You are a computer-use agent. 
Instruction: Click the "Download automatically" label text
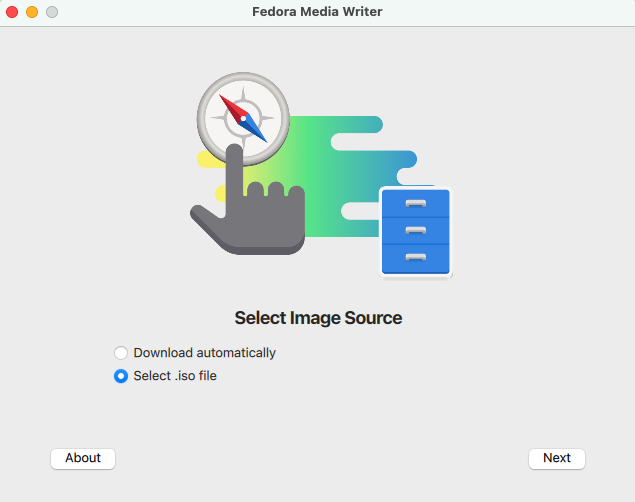point(204,353)
